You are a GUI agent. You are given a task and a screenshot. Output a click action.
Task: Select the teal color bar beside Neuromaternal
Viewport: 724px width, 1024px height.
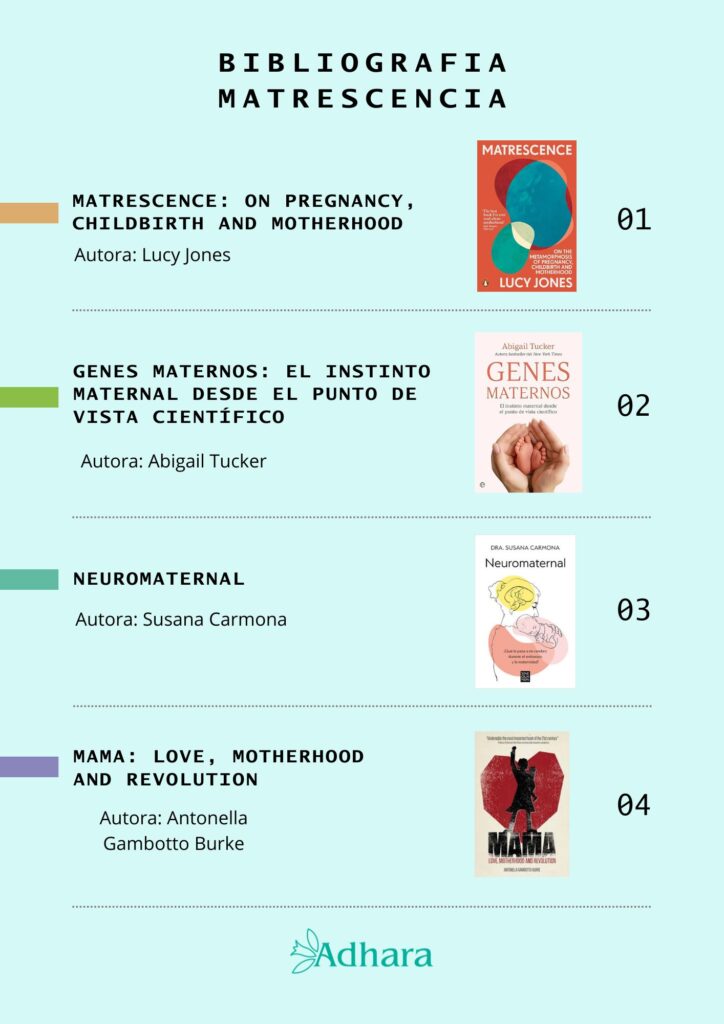point(29,579)
